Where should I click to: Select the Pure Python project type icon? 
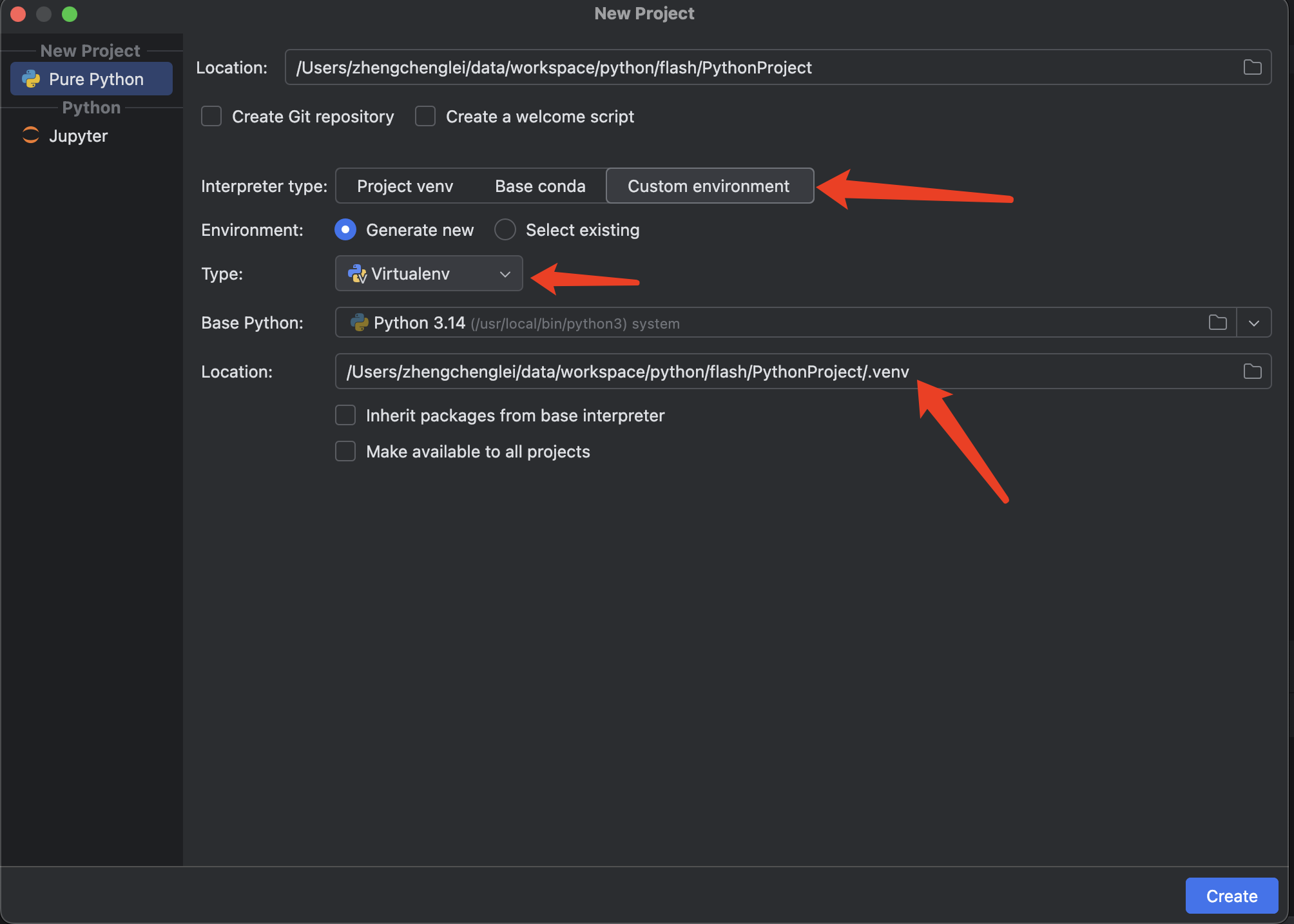(30, 79)
